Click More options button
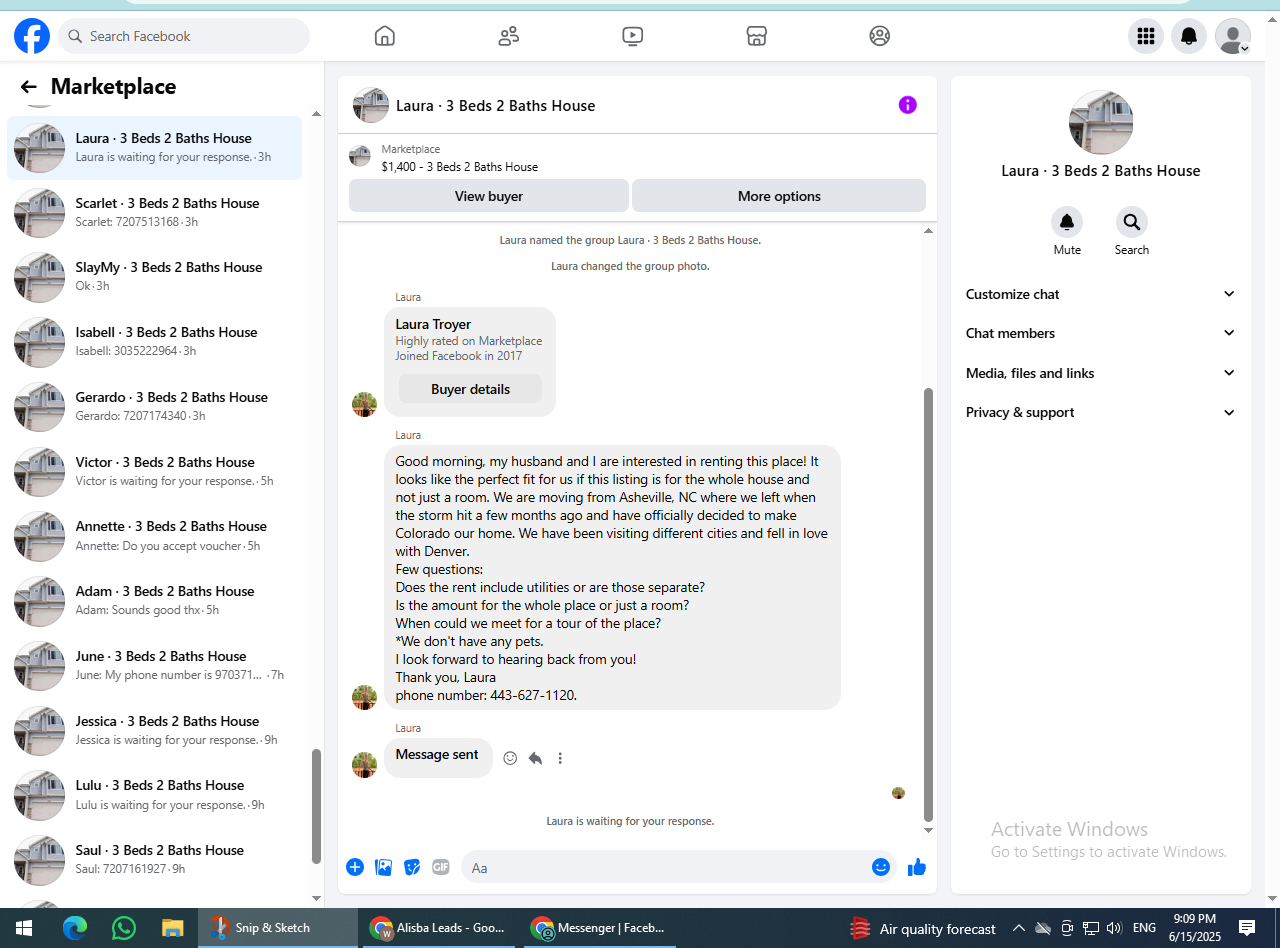 pyautogui.click(x=779, y=196)
